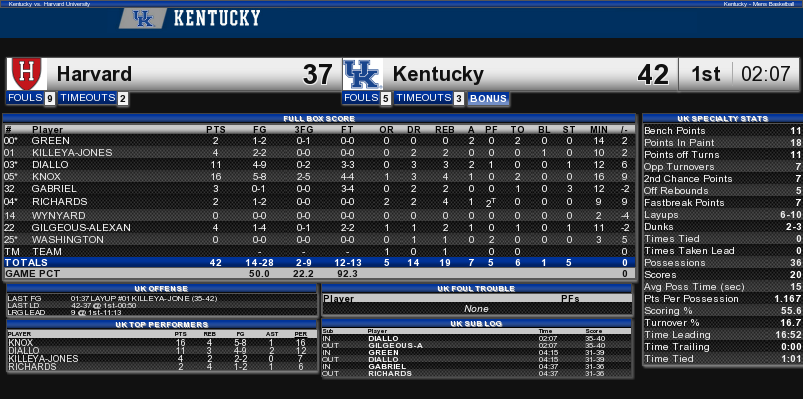Screen dimensions: 803x399
Task: Select the KNOX row in box score
Action: (319, 177)
